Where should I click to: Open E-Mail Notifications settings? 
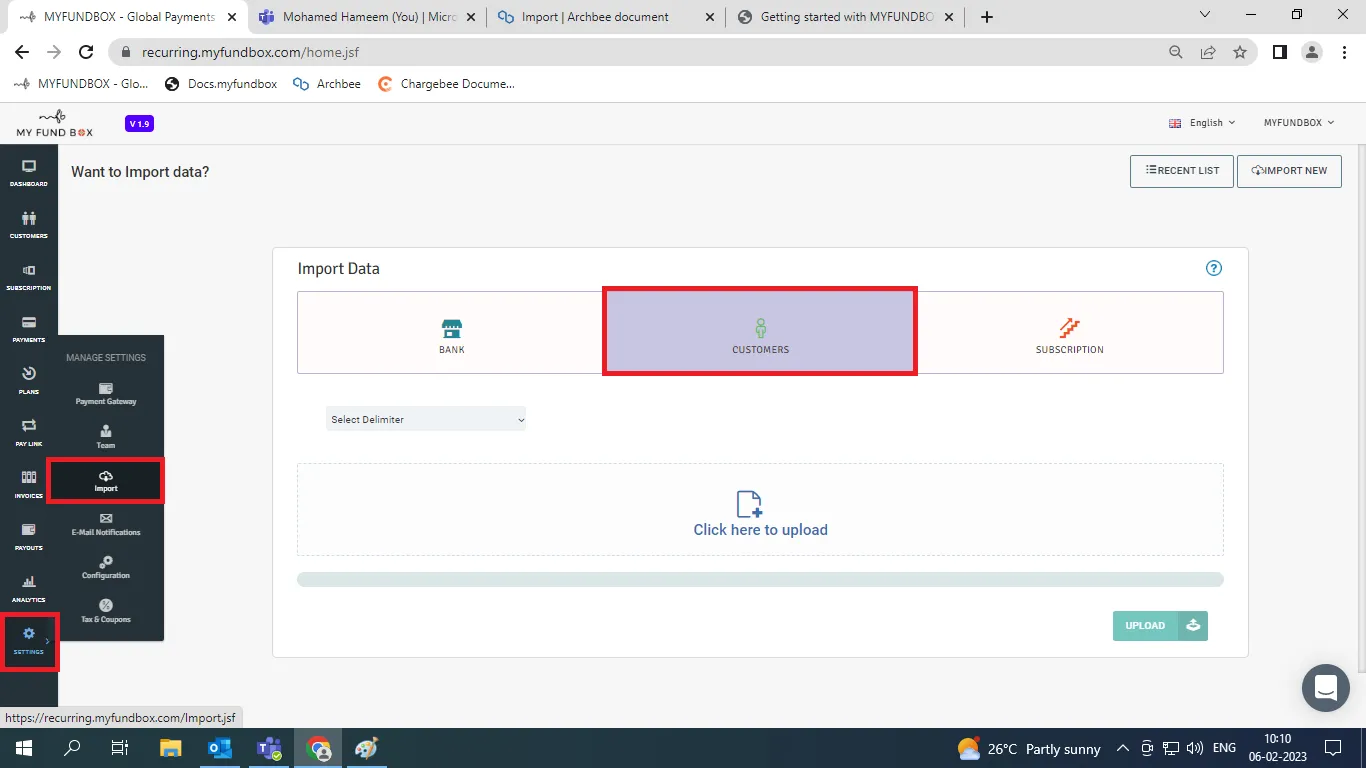[x=106, y=525]
